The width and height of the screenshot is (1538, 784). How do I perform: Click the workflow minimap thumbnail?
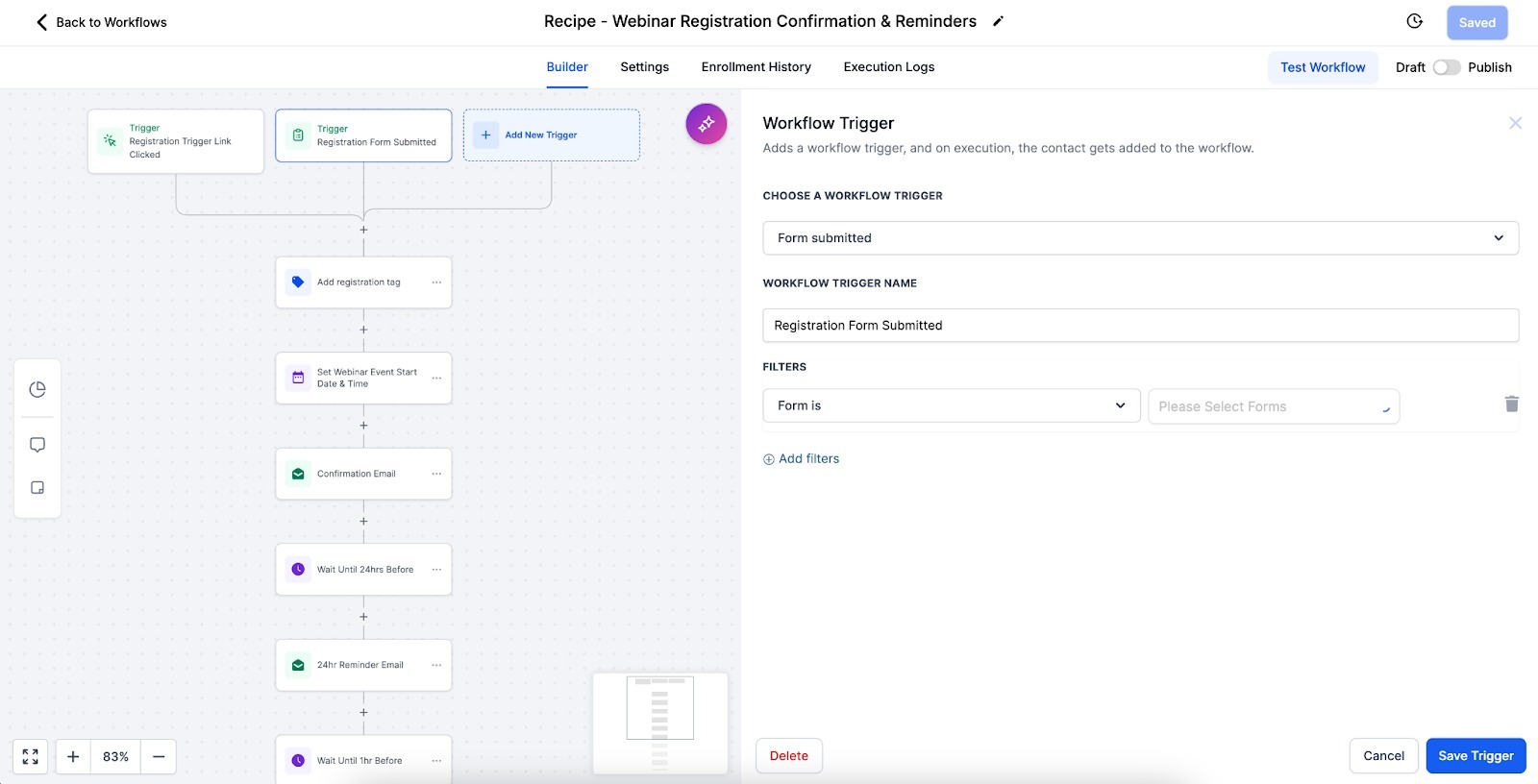[660, 723]
